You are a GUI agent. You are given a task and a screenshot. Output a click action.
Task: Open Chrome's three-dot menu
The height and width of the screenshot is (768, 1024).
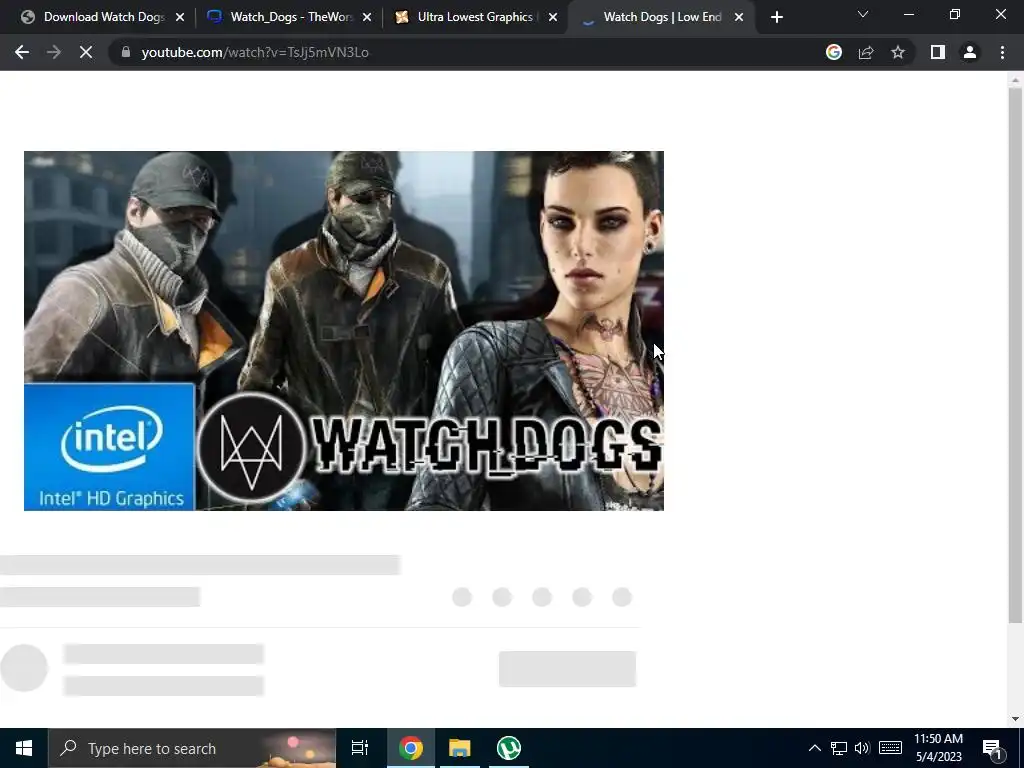pyautogui.click(x=1002, y=52)
